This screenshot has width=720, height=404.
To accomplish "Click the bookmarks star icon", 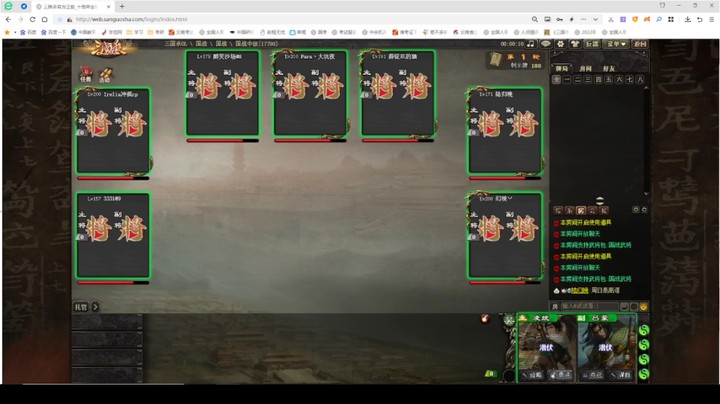I will click(7, 32).
